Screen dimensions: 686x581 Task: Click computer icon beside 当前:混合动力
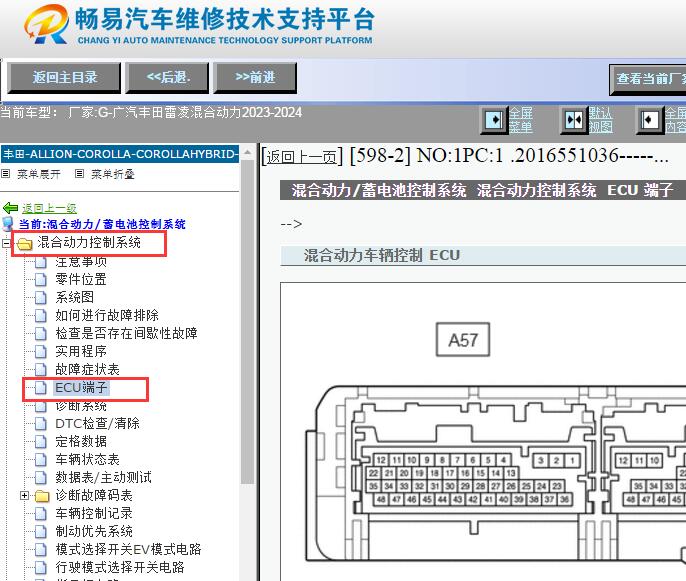8,224
